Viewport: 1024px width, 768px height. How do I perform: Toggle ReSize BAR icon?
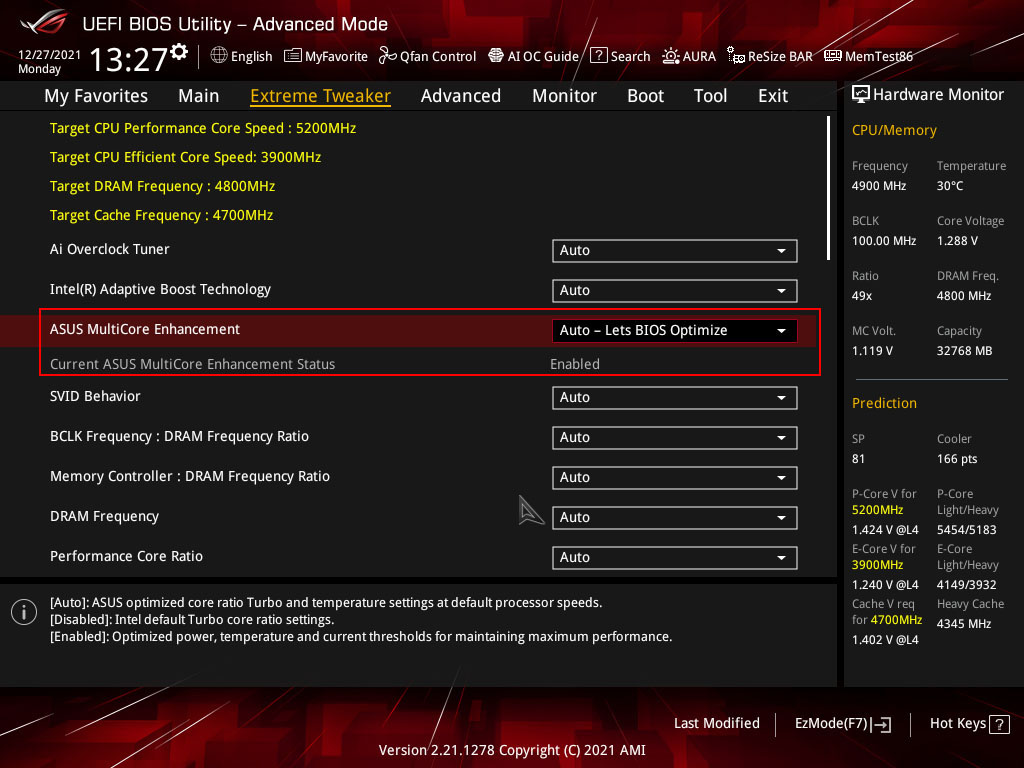(x=736, y=56)
